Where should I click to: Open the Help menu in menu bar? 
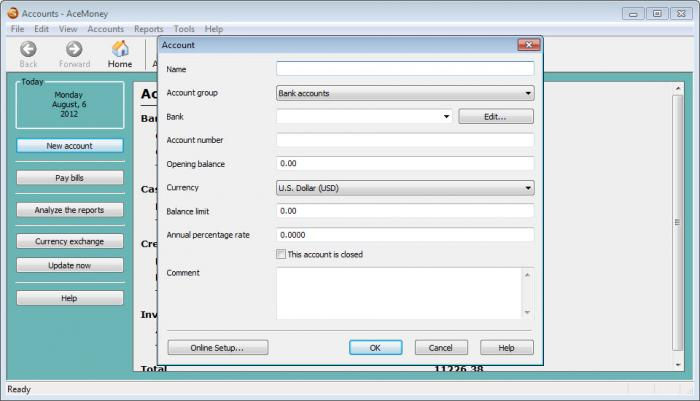pyautogui.click(x=214, y=29)
